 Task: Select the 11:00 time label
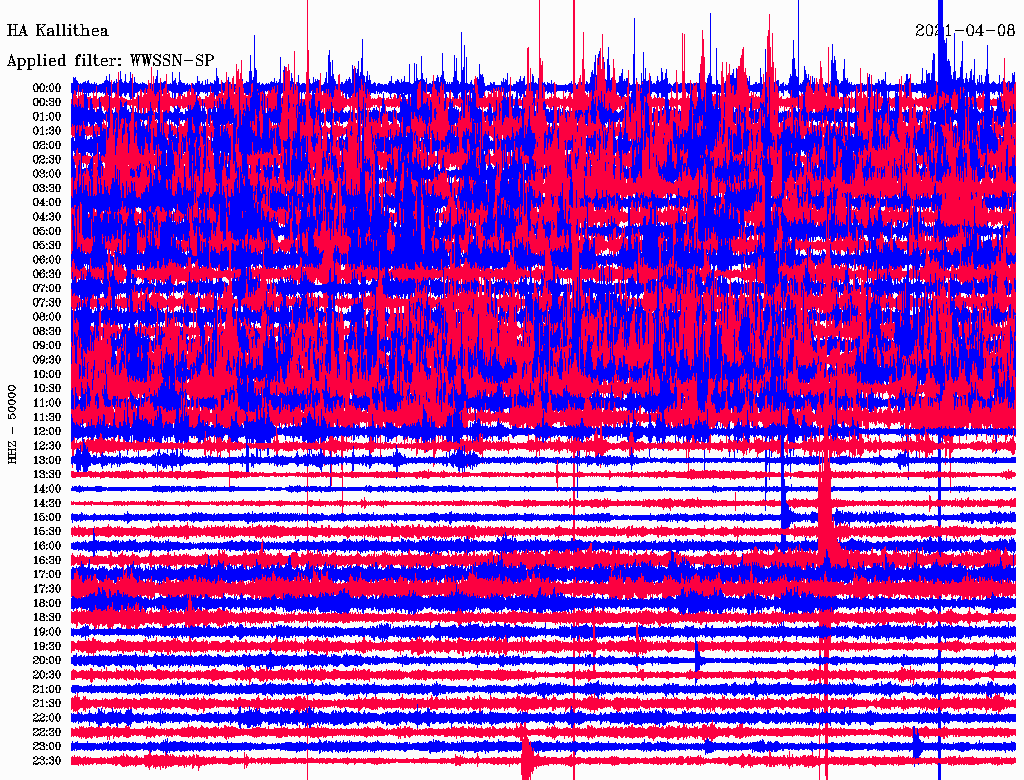pos(47,403)
